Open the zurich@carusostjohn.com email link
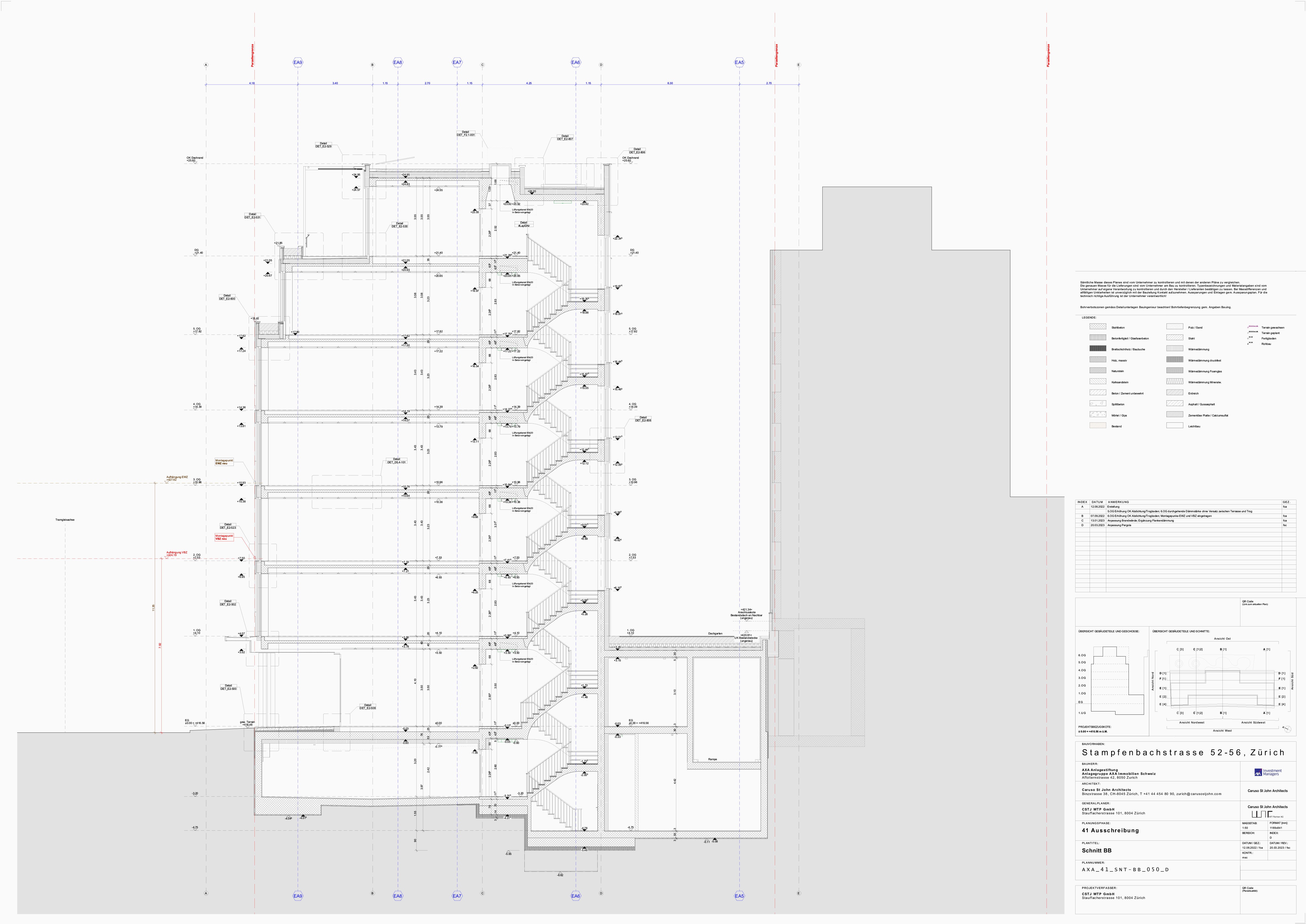 1199,794
